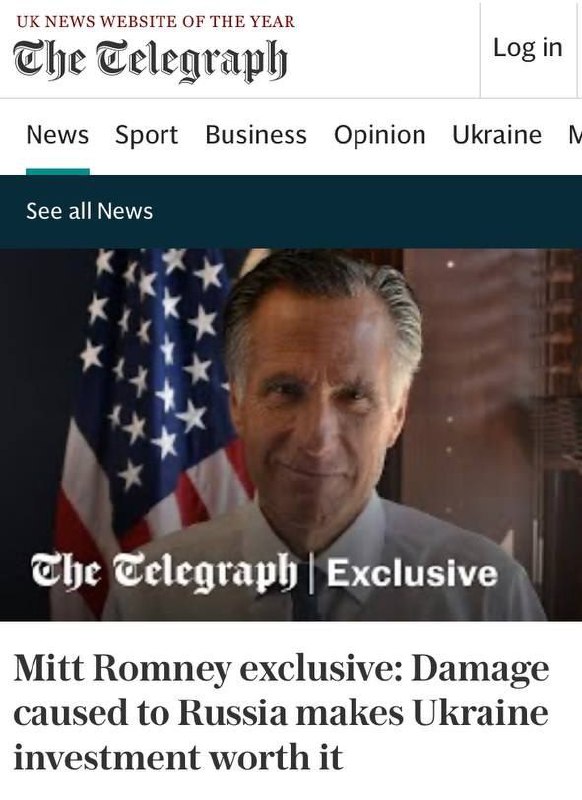
Task: Click the divider between Telegraph and Exclusive
Action: click(x=311, y=572)
